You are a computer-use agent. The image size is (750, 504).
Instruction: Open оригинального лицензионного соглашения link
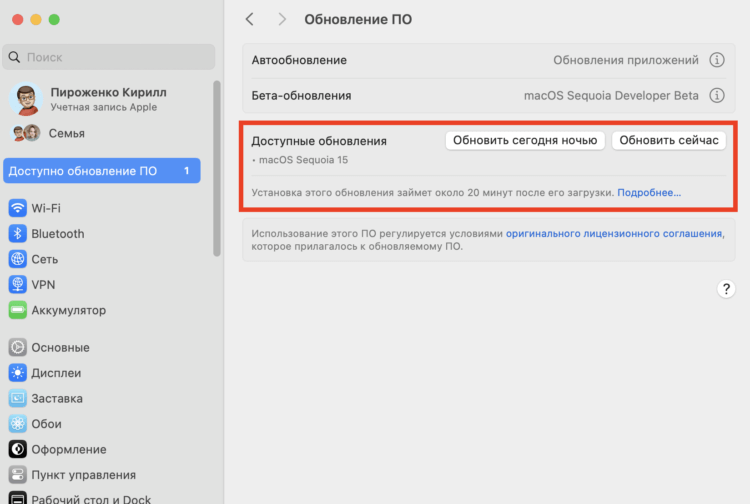click(614, 233)
